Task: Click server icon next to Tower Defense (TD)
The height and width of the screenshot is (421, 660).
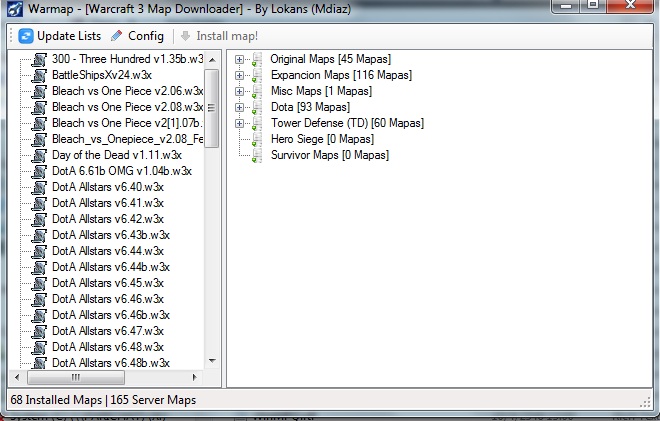Action: pyautogui.click(x=257, y=123)
